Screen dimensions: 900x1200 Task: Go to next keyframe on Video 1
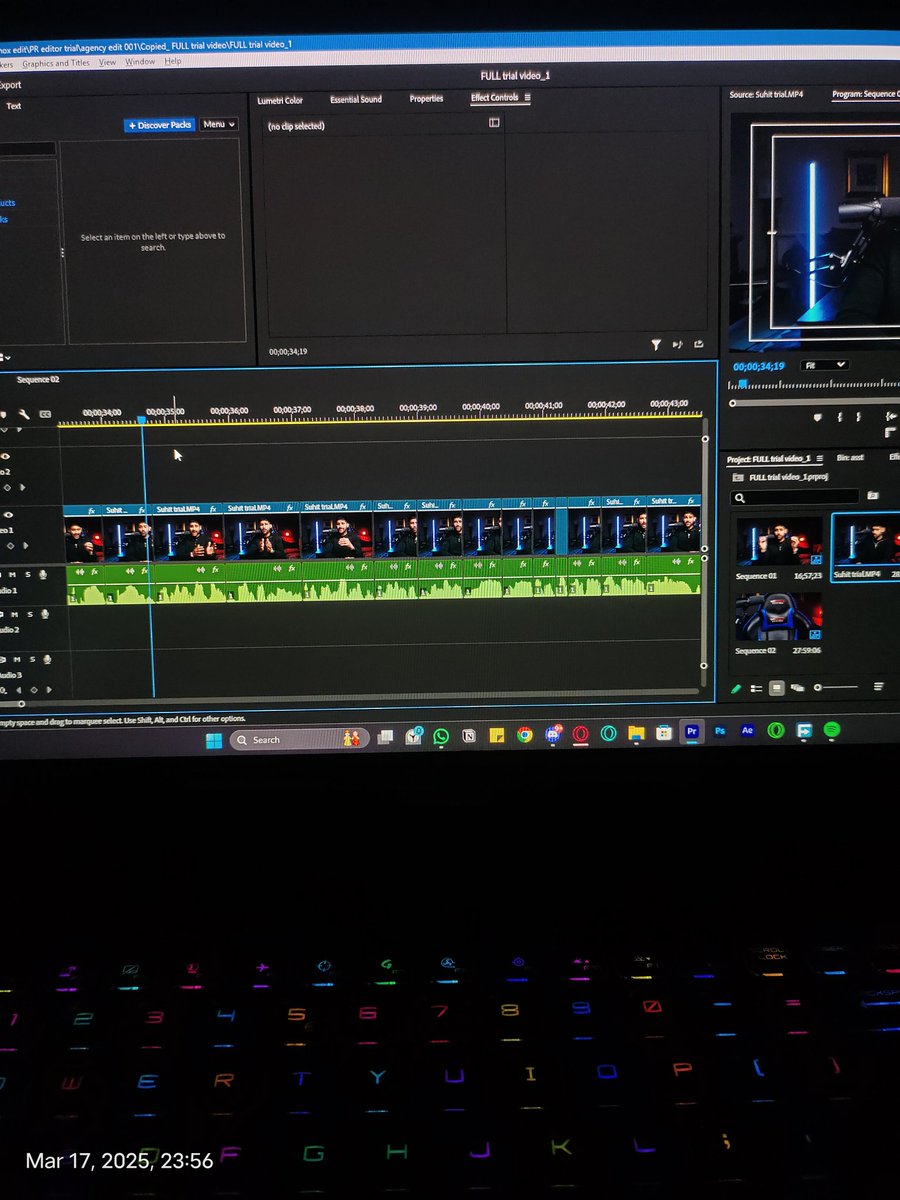coord(25,546)
